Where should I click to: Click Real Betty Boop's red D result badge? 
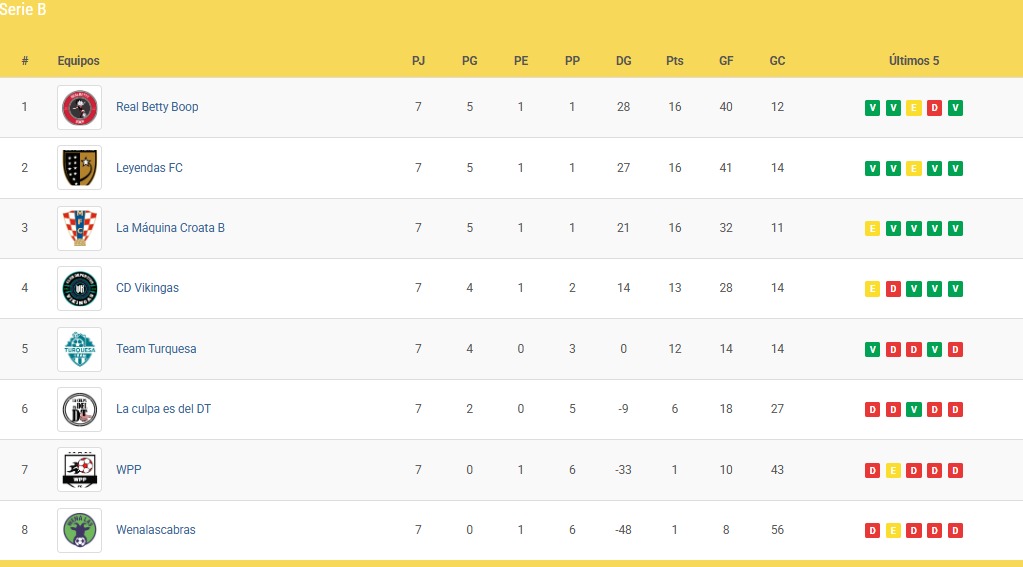point(934,108)
